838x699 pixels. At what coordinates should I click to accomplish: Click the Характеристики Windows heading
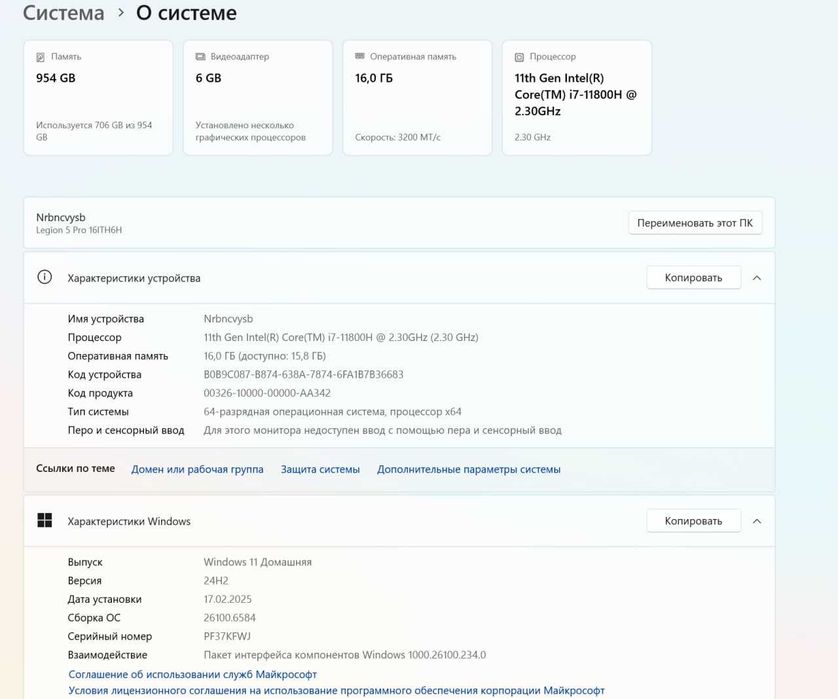tap(129, 521)
